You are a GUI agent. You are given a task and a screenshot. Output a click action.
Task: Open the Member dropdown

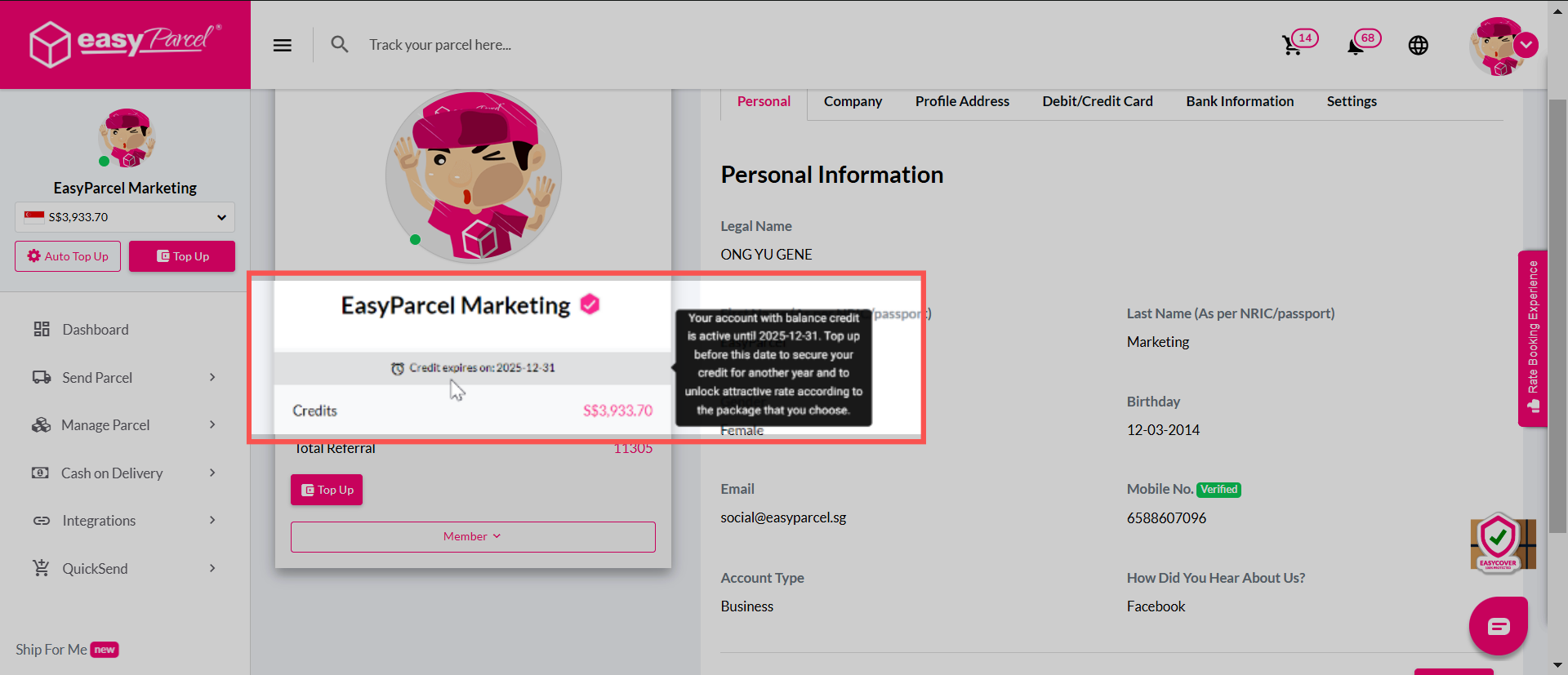[473, 536]
